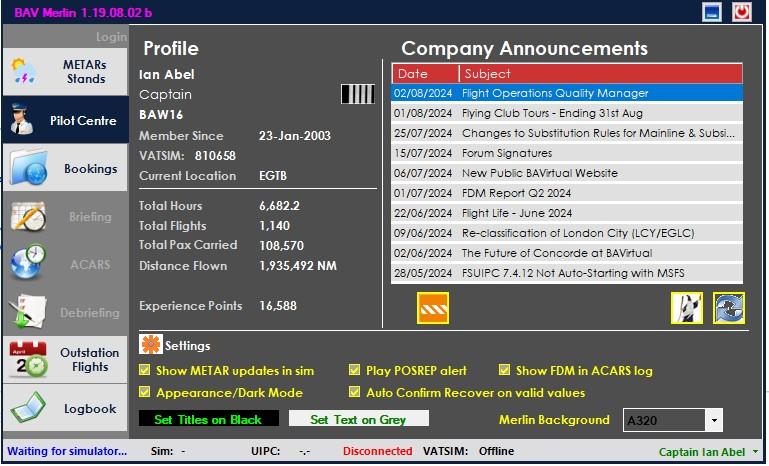Click Total Pax Carried value 108,570
Screen dimensions: 769x466
pyautogui.click(x=281, y=245)
